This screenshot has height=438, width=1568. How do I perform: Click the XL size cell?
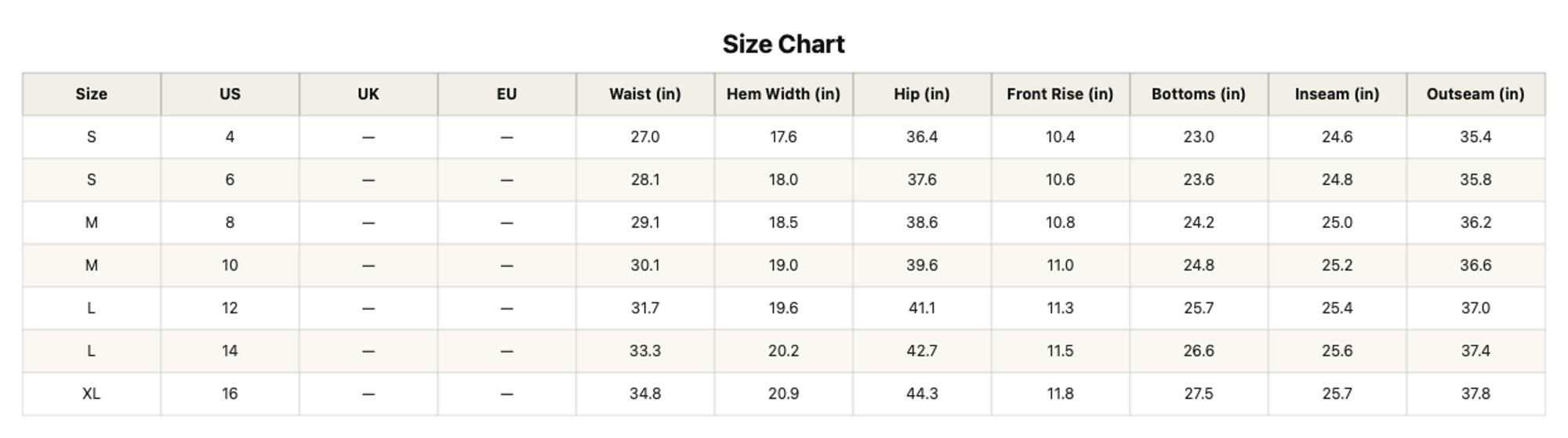[92, 394]
